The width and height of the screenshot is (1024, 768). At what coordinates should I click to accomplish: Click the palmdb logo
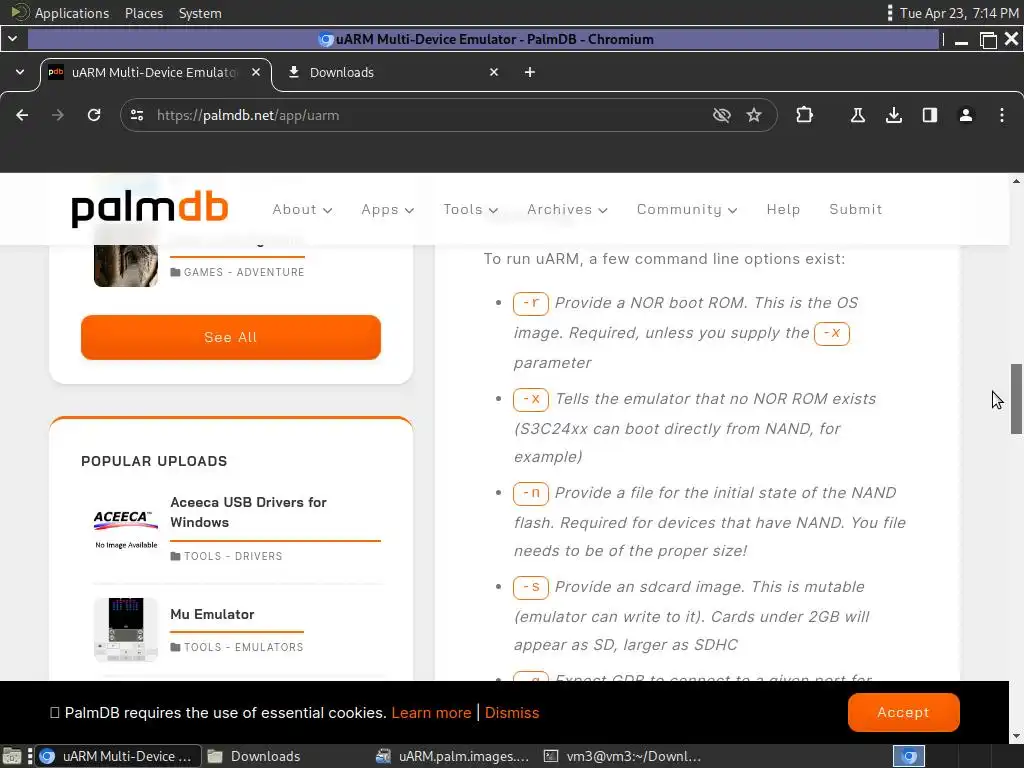150,209
